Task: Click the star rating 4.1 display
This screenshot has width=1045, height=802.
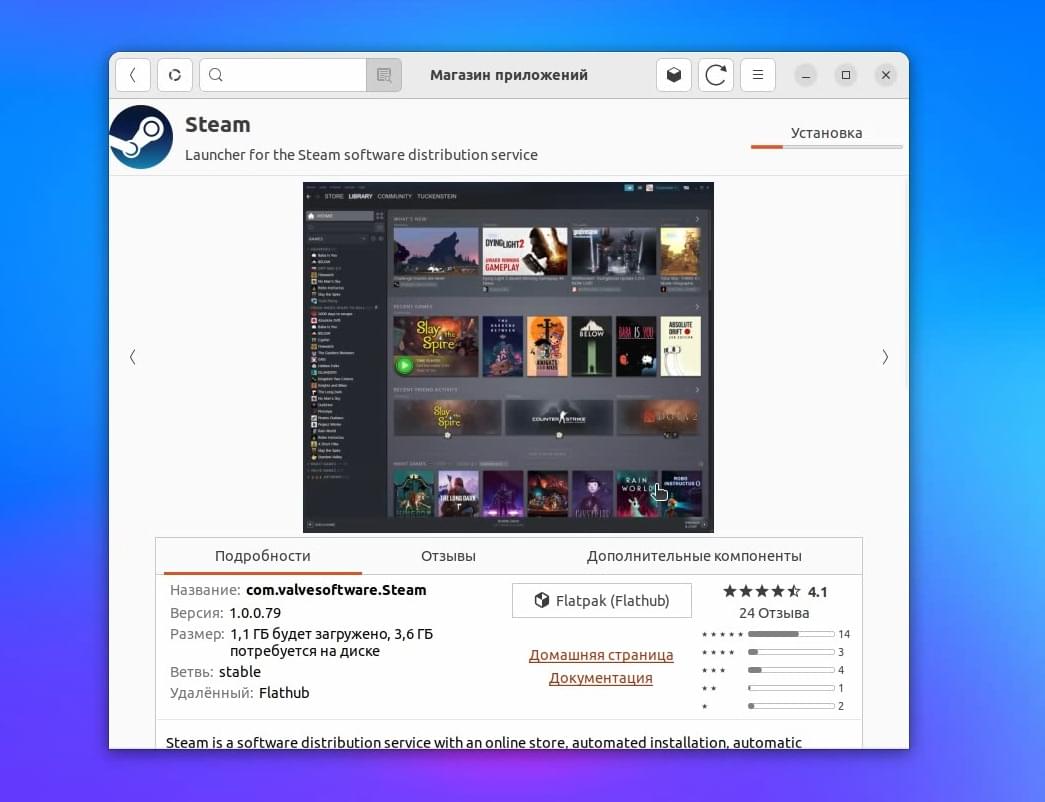Action: [775, 591]
